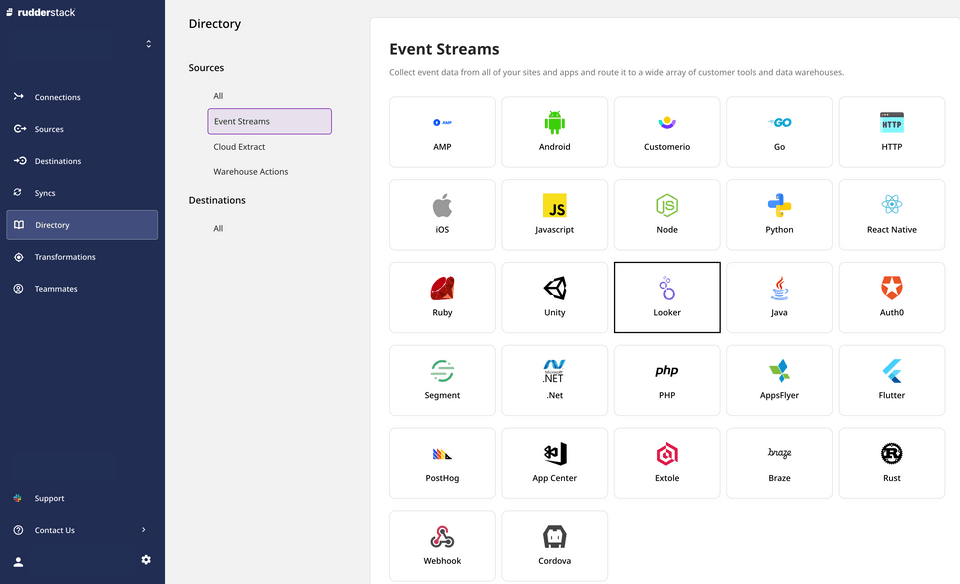960x584 pixels.
Task: Navigate to Teammates page
Action: pyautogui.click(x=56, y=289)
